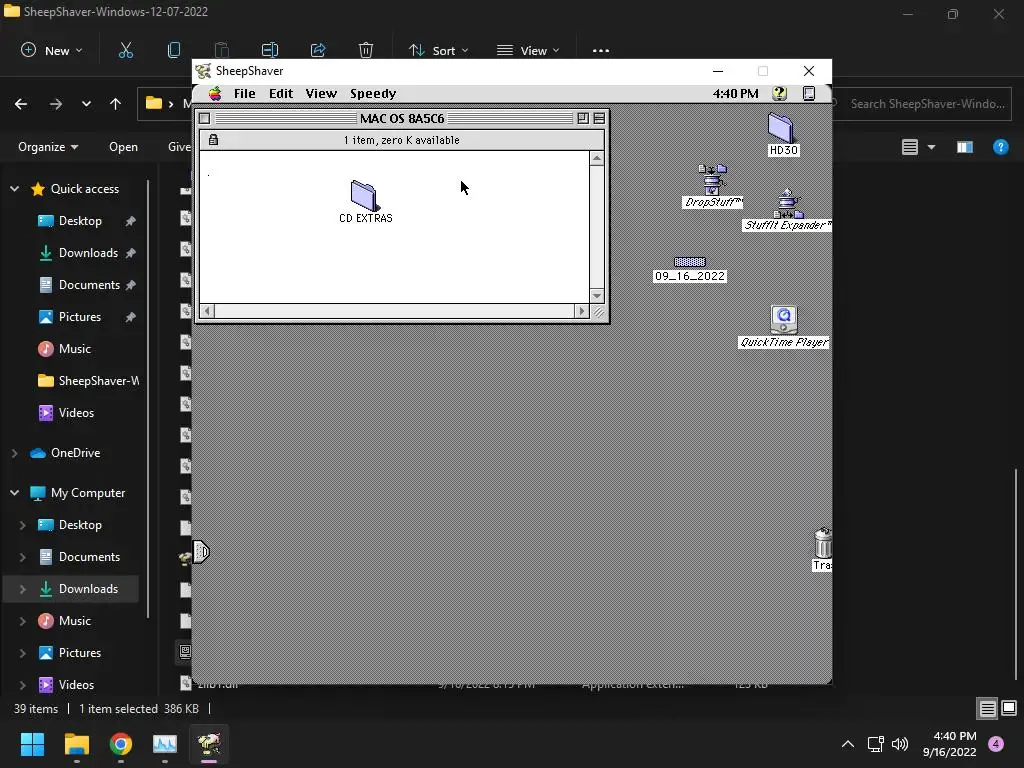Show hidden system tray icons

click(848, 744)
